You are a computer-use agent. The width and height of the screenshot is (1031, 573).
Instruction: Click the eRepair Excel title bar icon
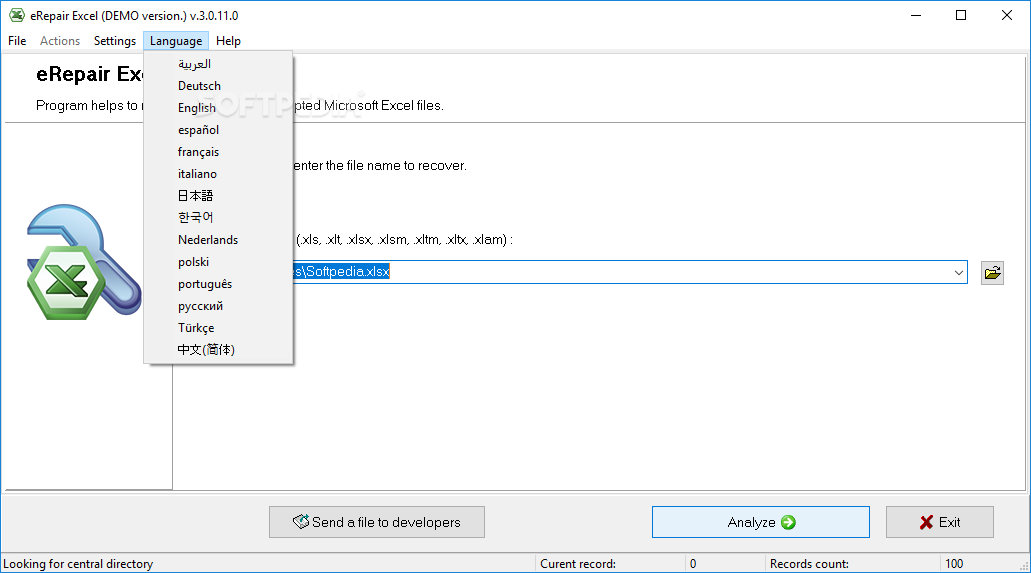click(x=16, y=15)
